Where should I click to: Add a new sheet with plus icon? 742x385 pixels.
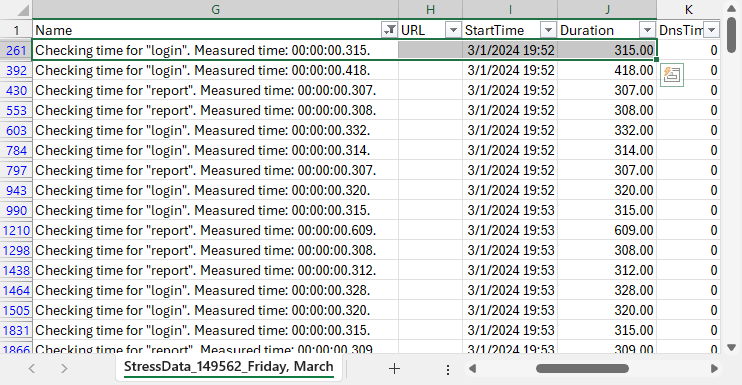(394, 368)
